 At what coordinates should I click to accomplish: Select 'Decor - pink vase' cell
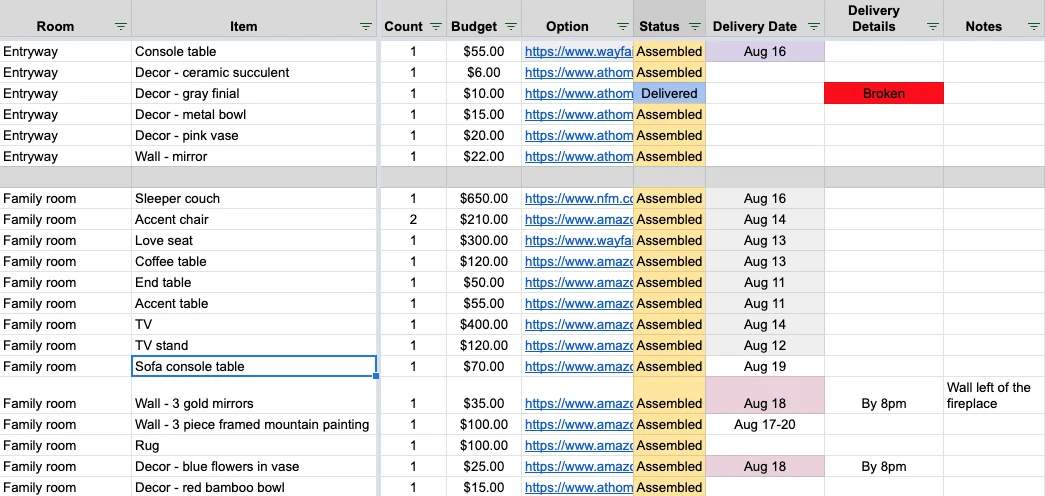coord(254,135)
